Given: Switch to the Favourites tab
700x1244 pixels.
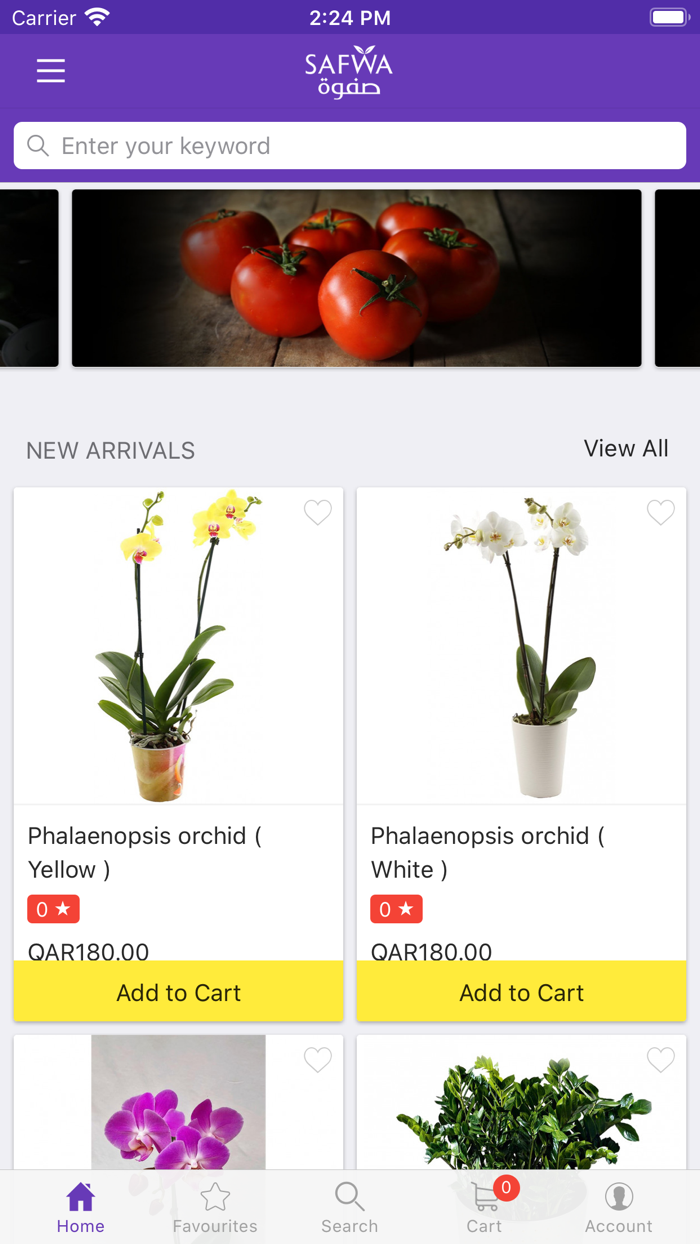Looking at the screenshot, I should click(x=215, y=1207).
